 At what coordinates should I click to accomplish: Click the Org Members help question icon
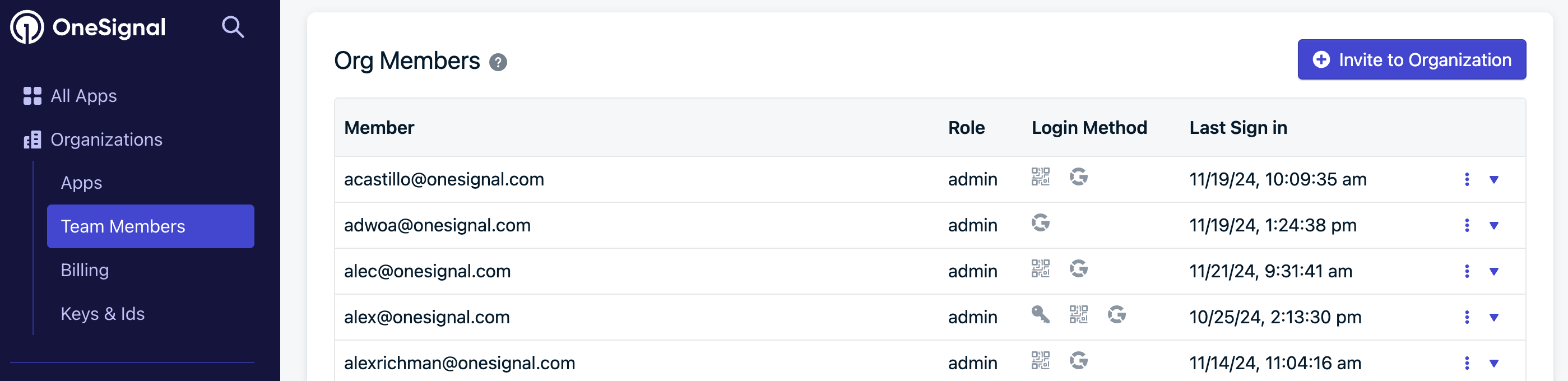(498, 62)
